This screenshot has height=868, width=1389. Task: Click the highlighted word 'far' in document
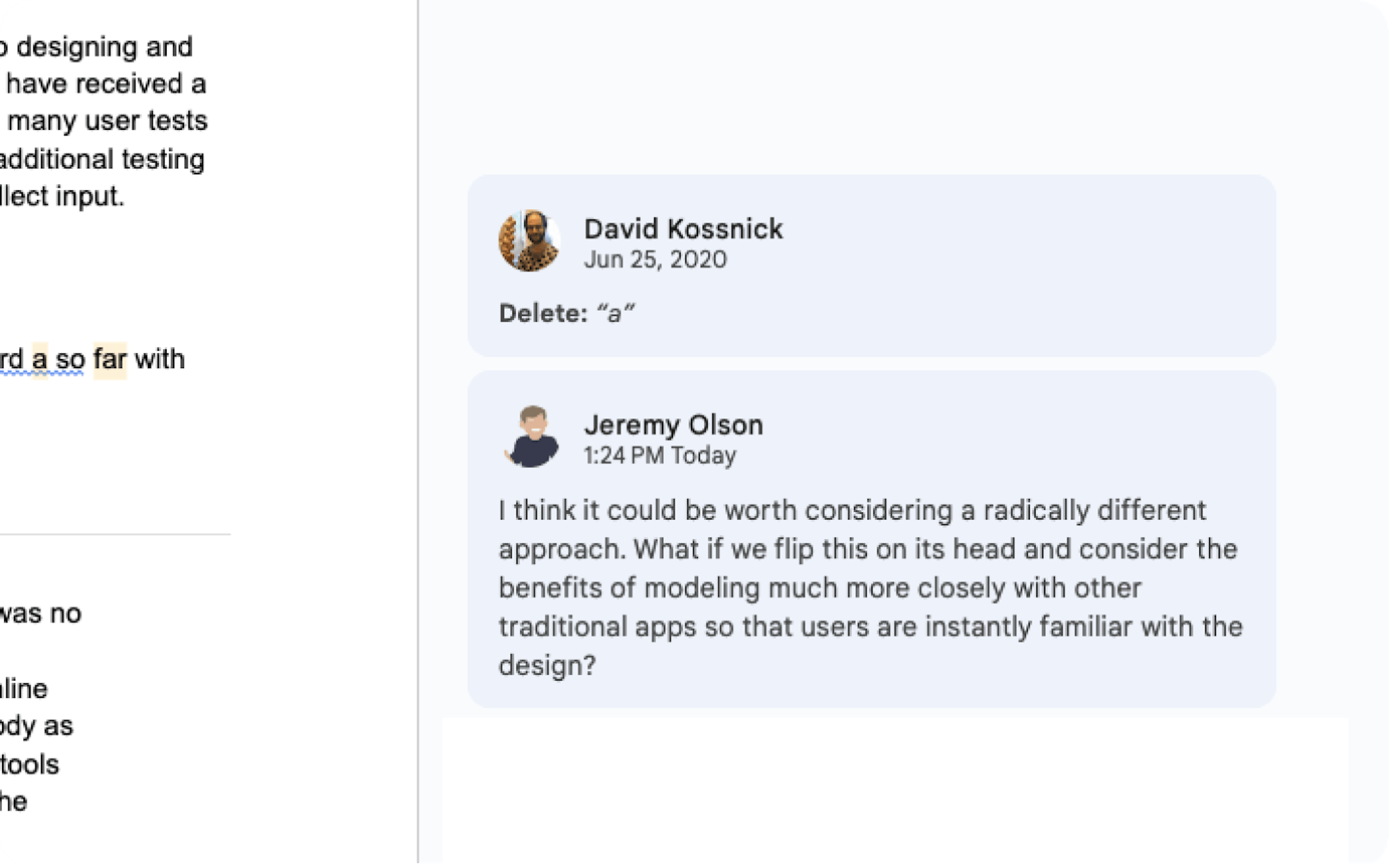click(110, 360)
